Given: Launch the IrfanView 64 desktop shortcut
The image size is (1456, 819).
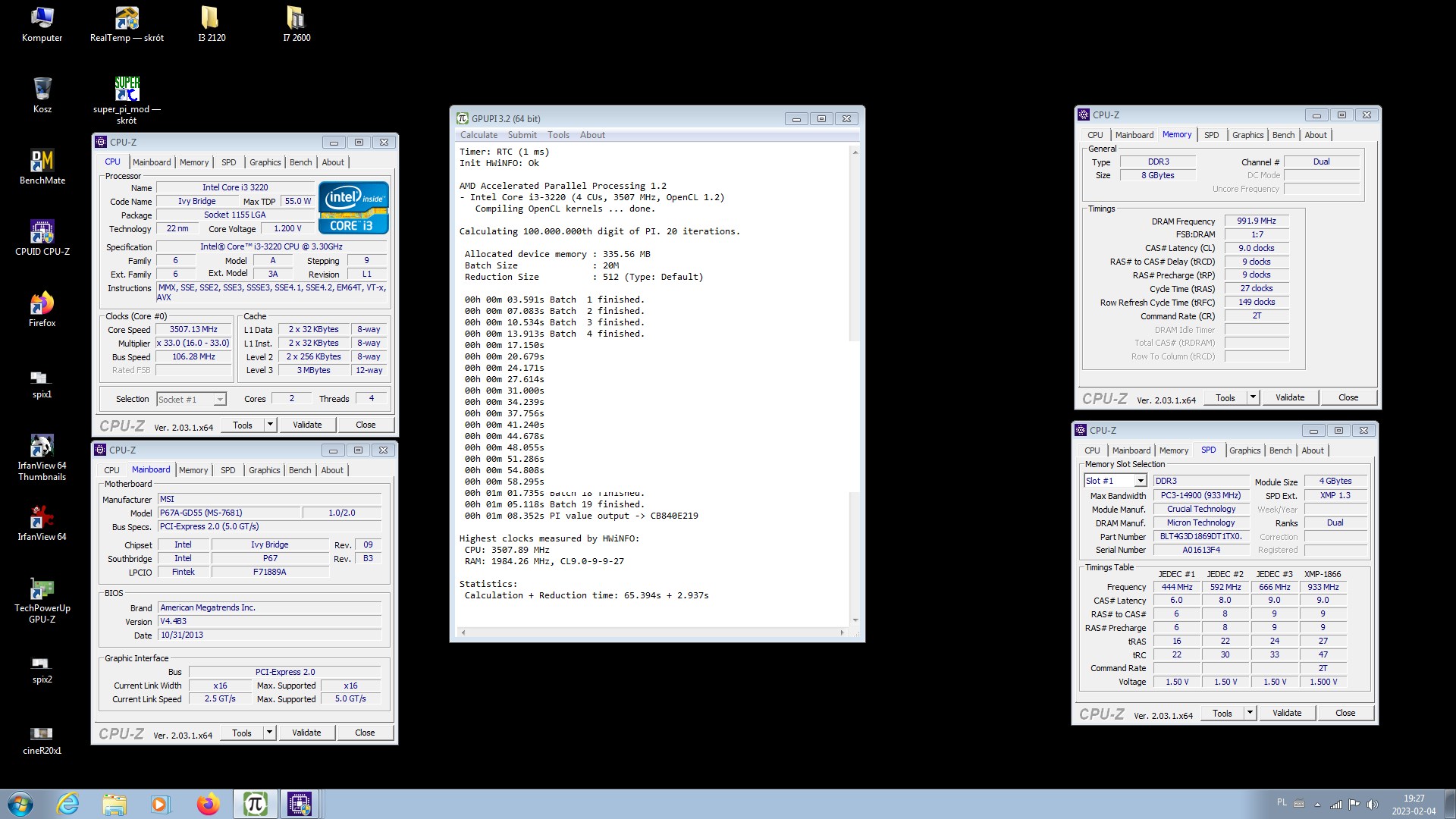Looking at the screenshot, I should (x=42, y=523).
